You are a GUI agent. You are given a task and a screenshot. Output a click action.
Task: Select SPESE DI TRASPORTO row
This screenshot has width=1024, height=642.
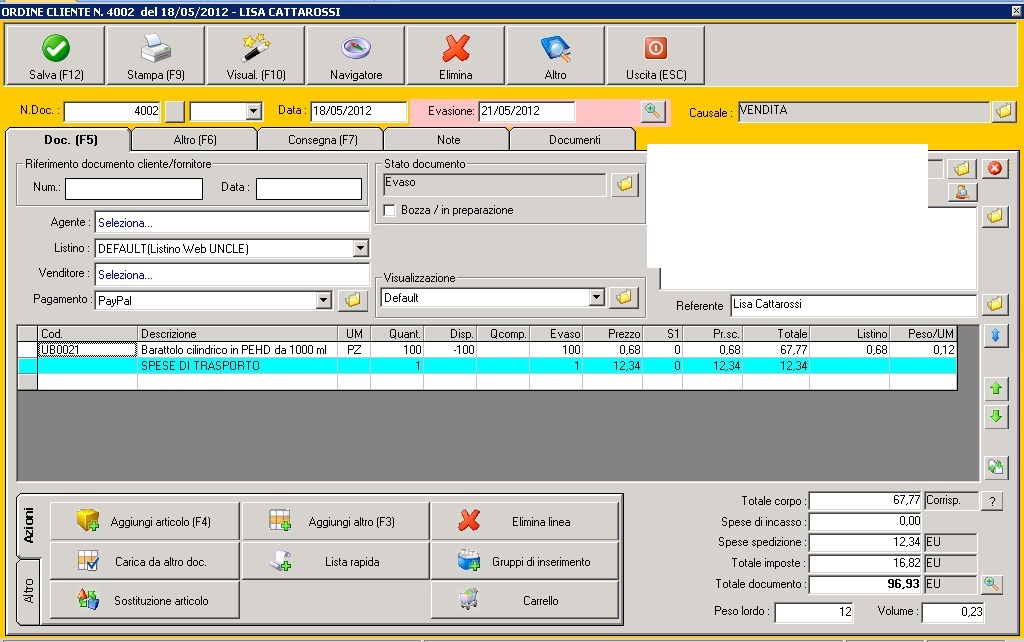(x=487, y=366)
